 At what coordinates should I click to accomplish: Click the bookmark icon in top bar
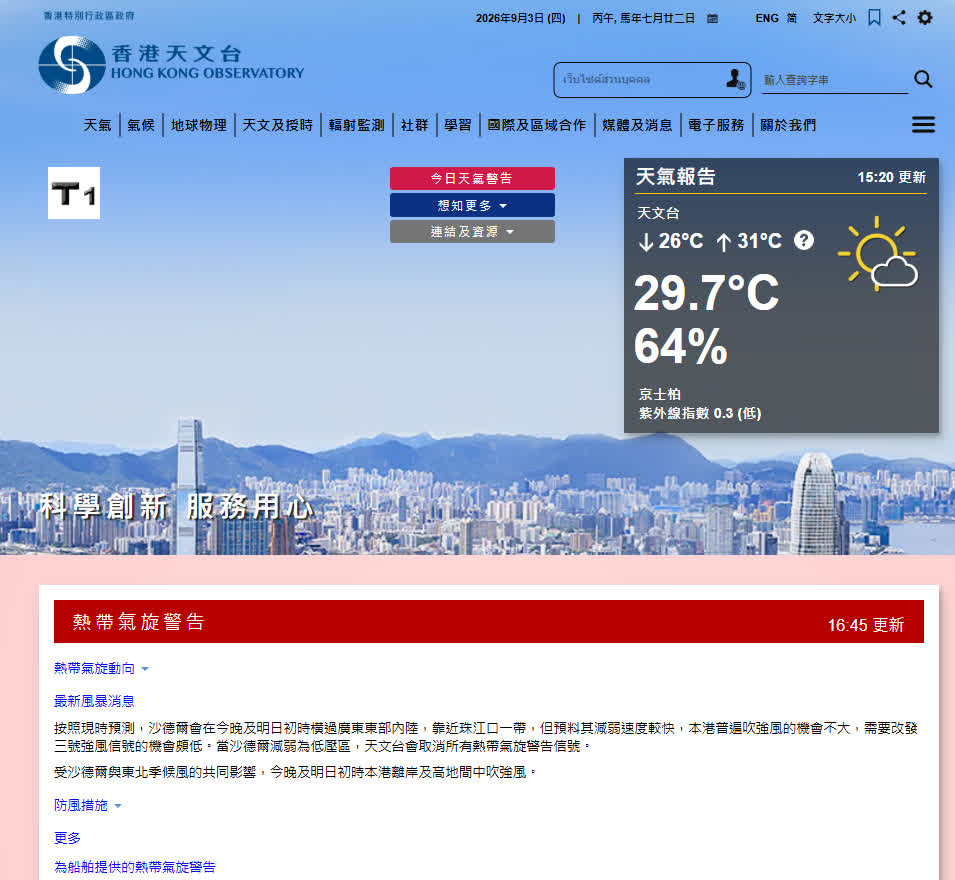pyautogui.click(x=874, y=18)
